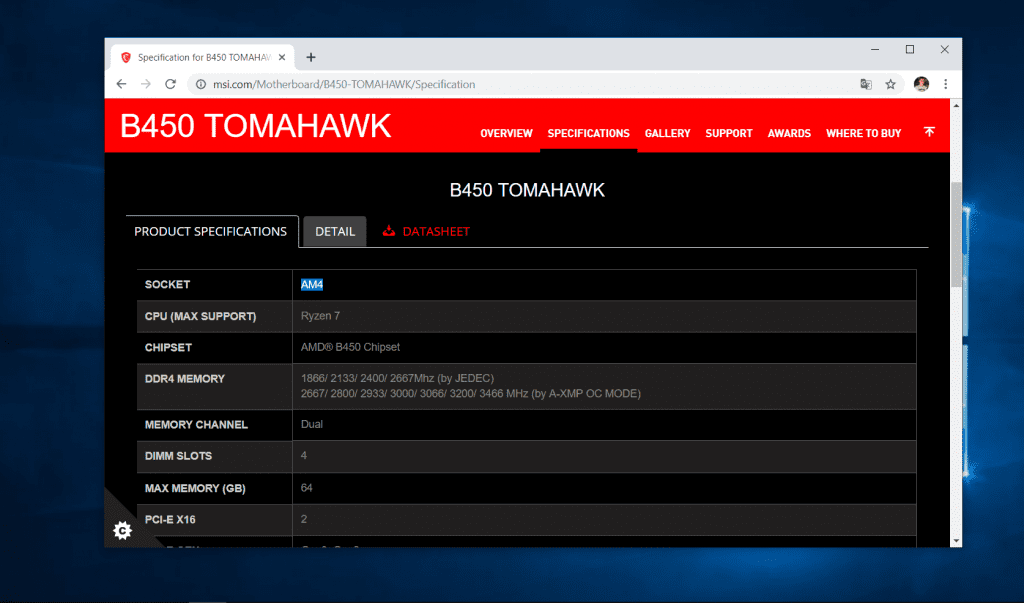This screenshot has width=1024, height=603.
Task: Click the highlighted AM4 socket value
Action: coord(312,284)
